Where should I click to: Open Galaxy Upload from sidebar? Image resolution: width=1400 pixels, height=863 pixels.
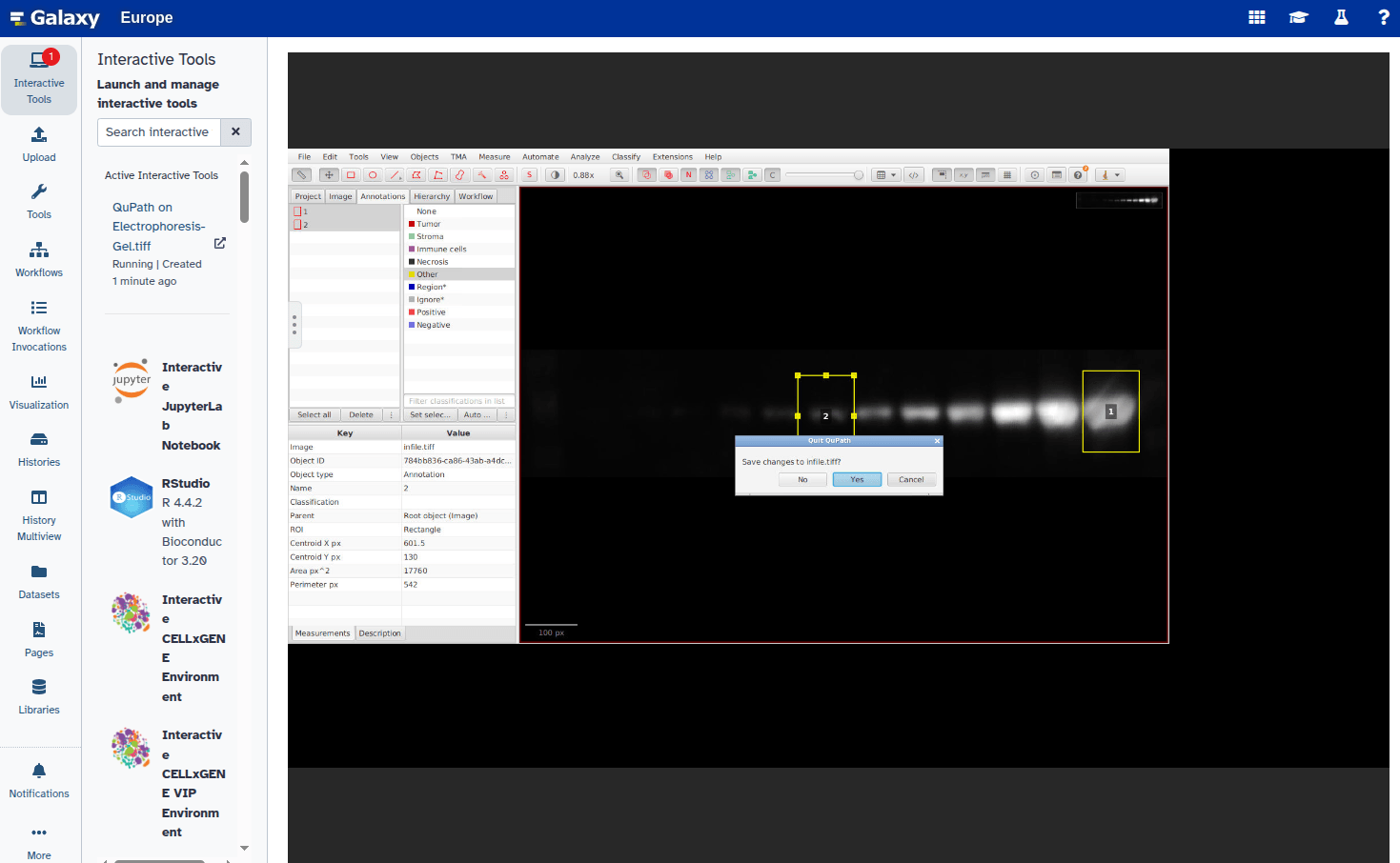click(x=39, y=144)
